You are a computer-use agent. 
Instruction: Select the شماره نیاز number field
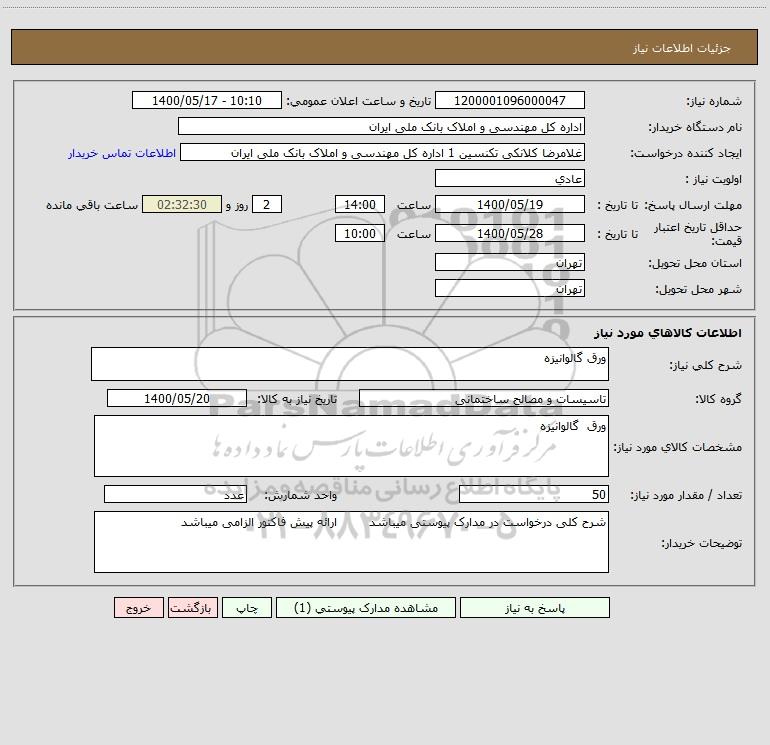coord(510,100)
